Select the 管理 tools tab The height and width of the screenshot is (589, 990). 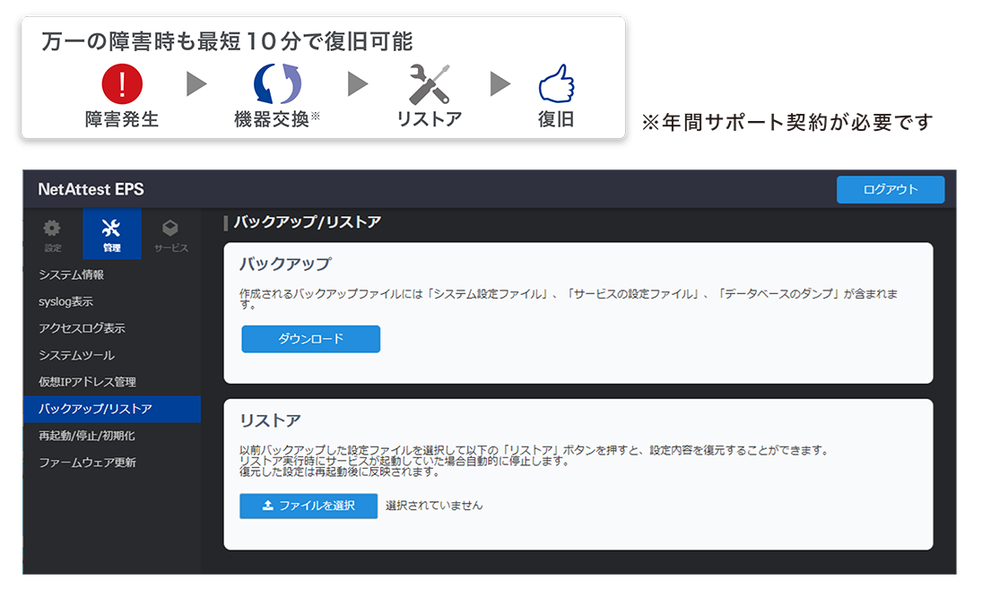112,234
